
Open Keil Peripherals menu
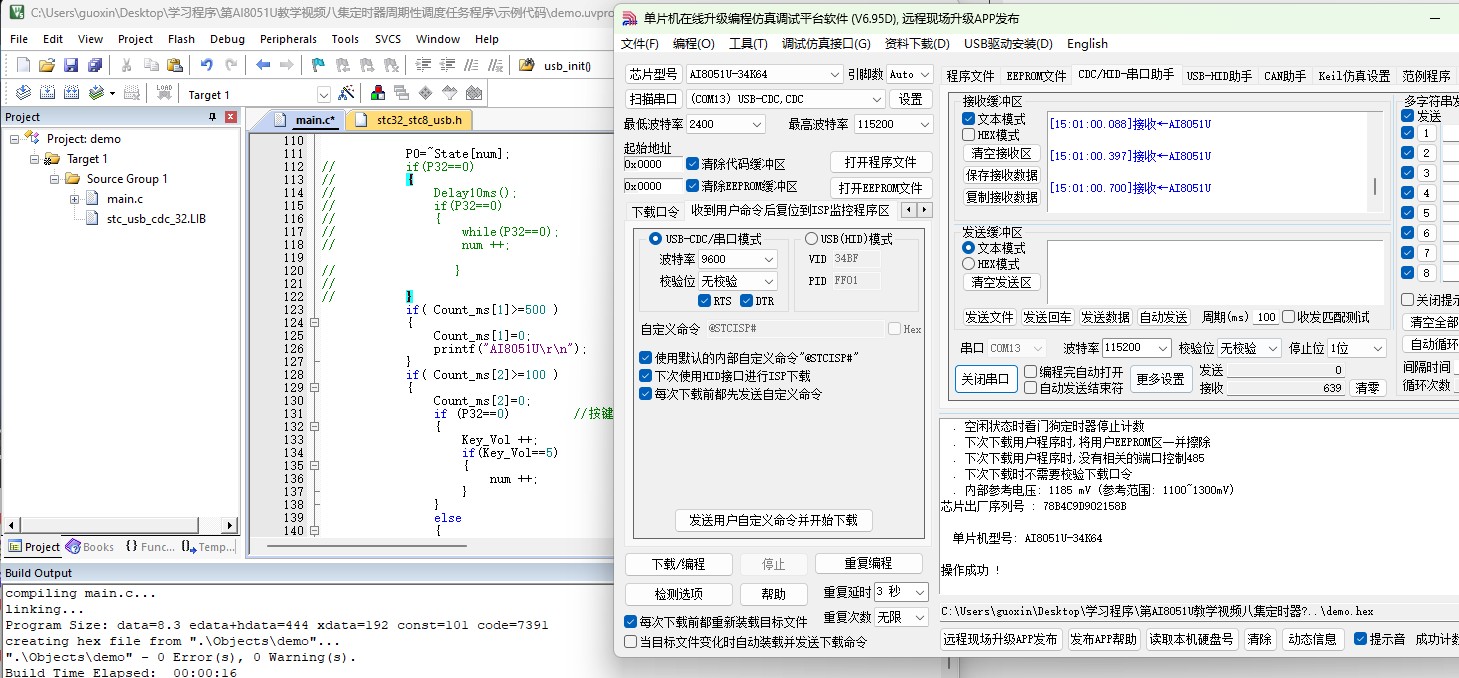pyautogui.click(x=288, y=39)
